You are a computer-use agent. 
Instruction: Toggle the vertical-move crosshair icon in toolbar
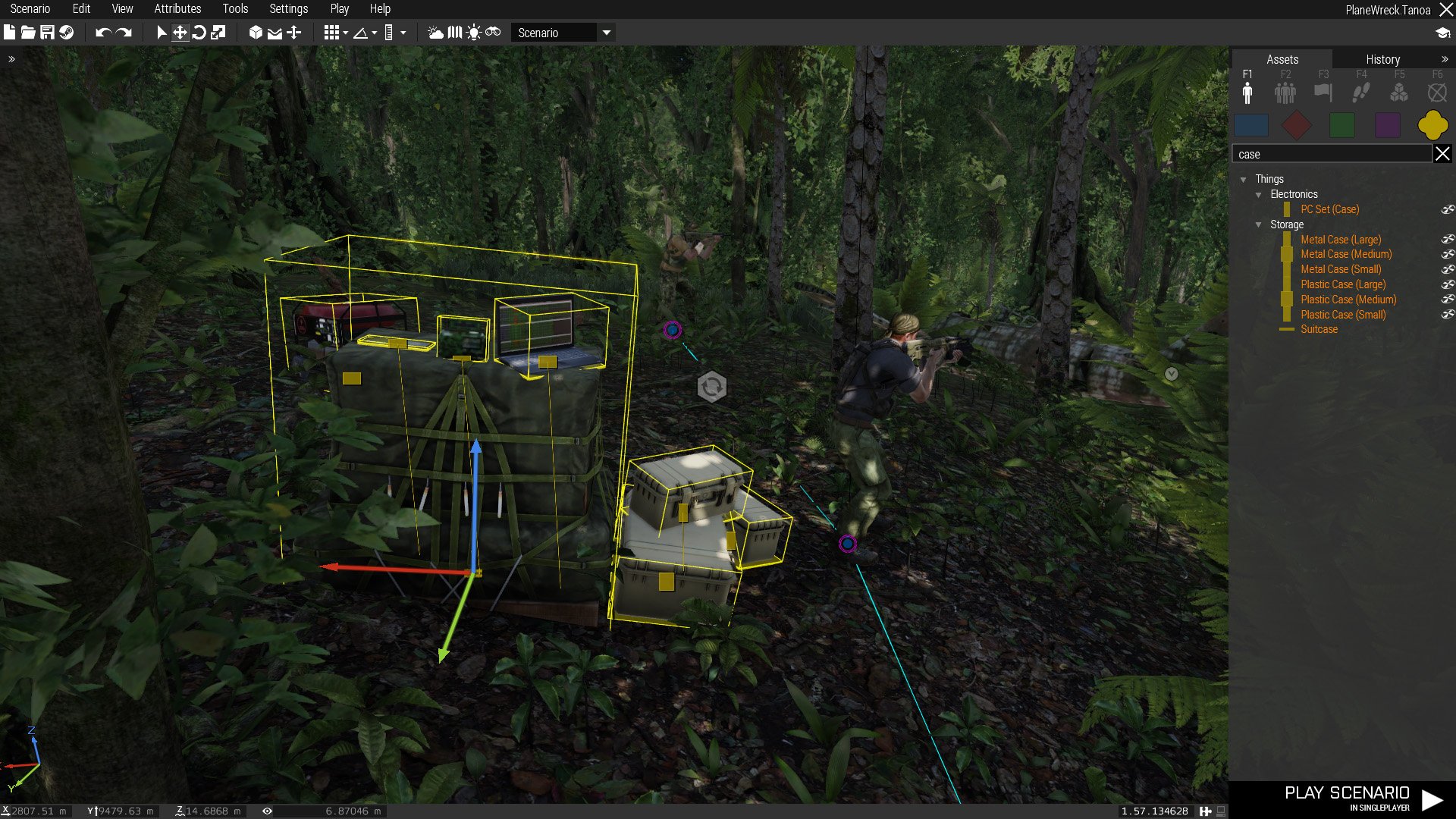click(294, 33)
